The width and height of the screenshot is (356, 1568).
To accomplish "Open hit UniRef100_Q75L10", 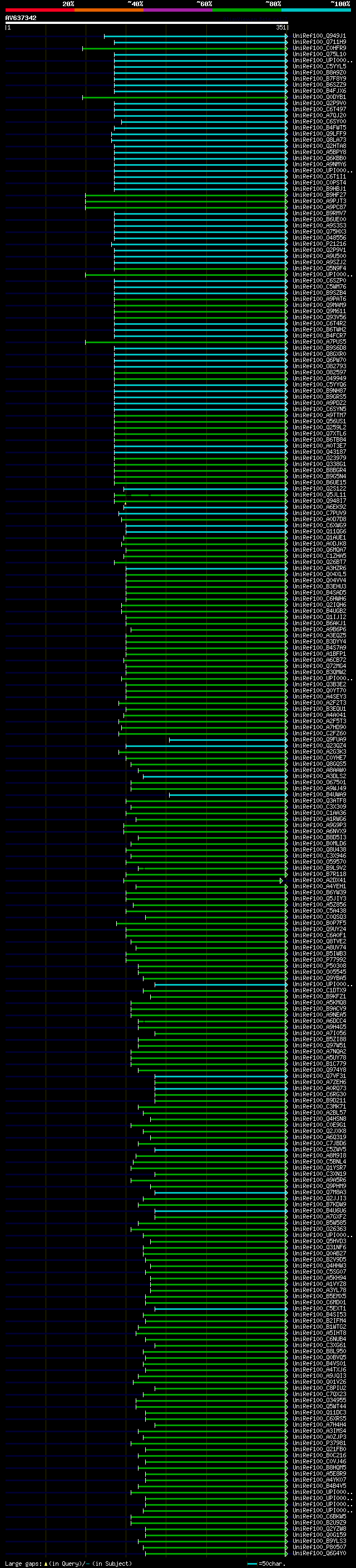I will tap(319, 54).
